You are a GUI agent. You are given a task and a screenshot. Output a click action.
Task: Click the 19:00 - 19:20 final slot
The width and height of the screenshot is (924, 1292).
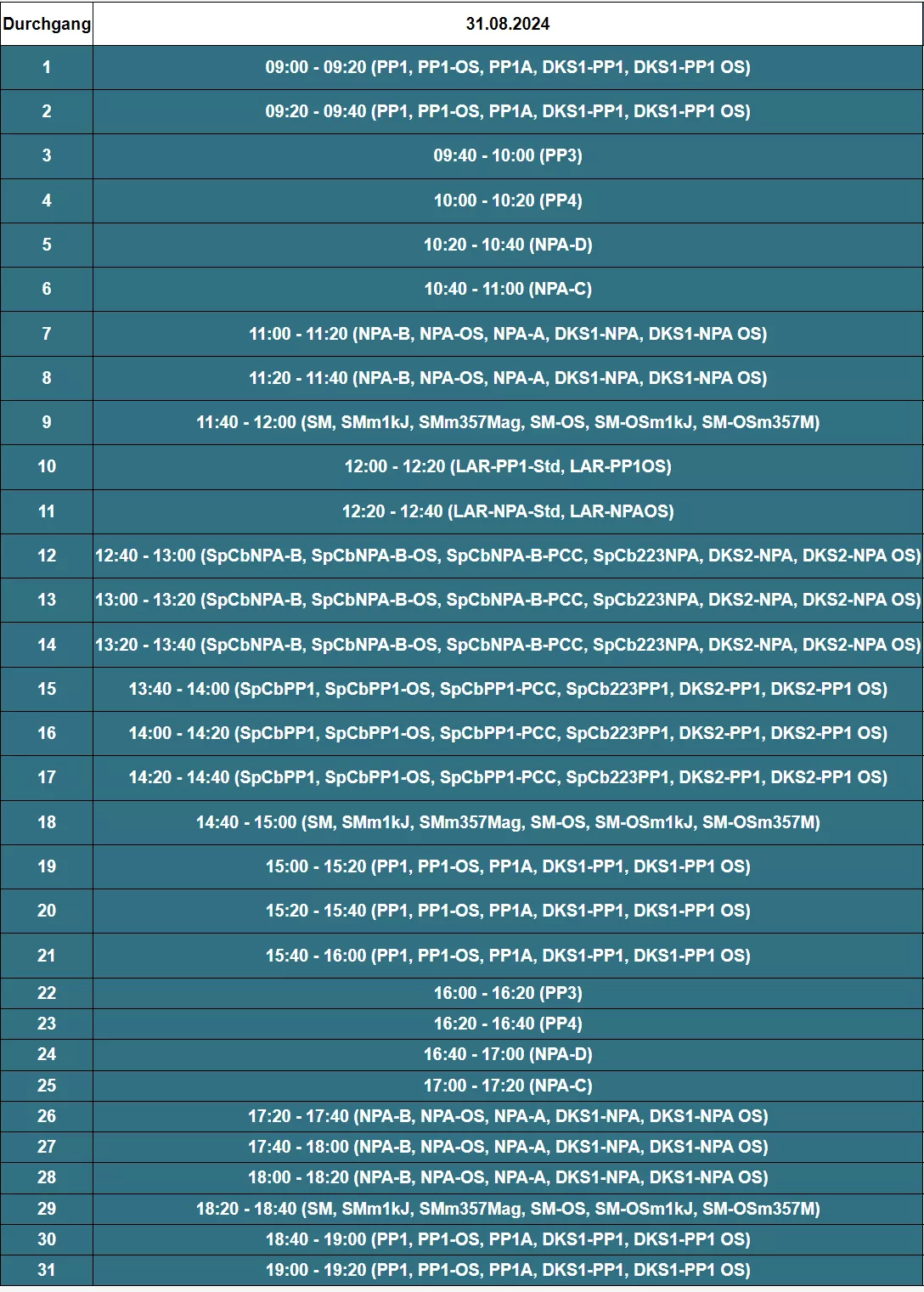(x=507, y=1270)
